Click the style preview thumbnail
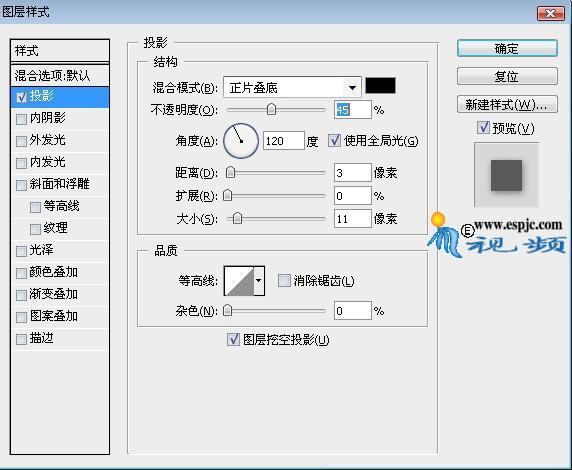572x470 pixels. tap(506, 175)
